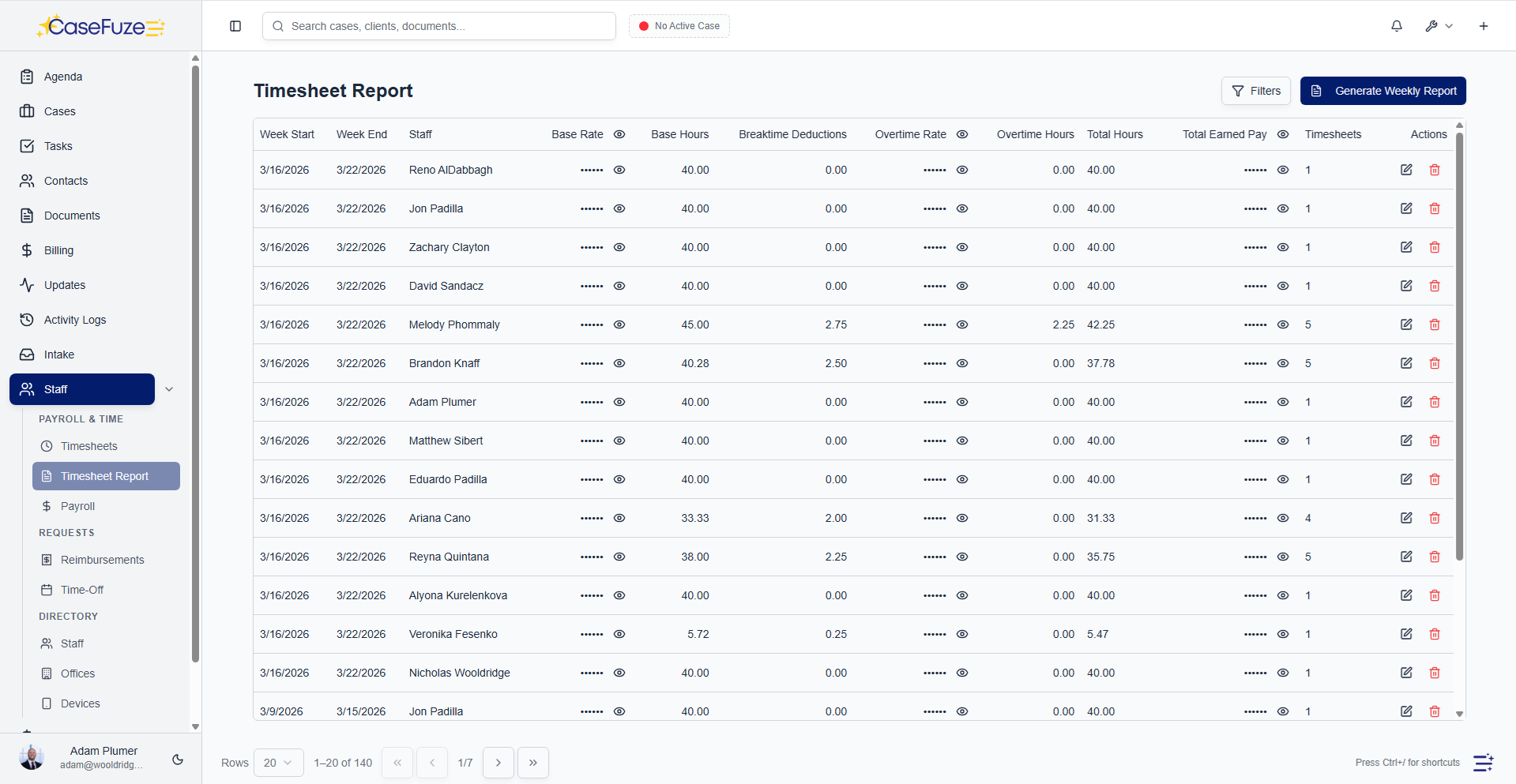Open the Rows per page dropdown

(x=278, y=763)
